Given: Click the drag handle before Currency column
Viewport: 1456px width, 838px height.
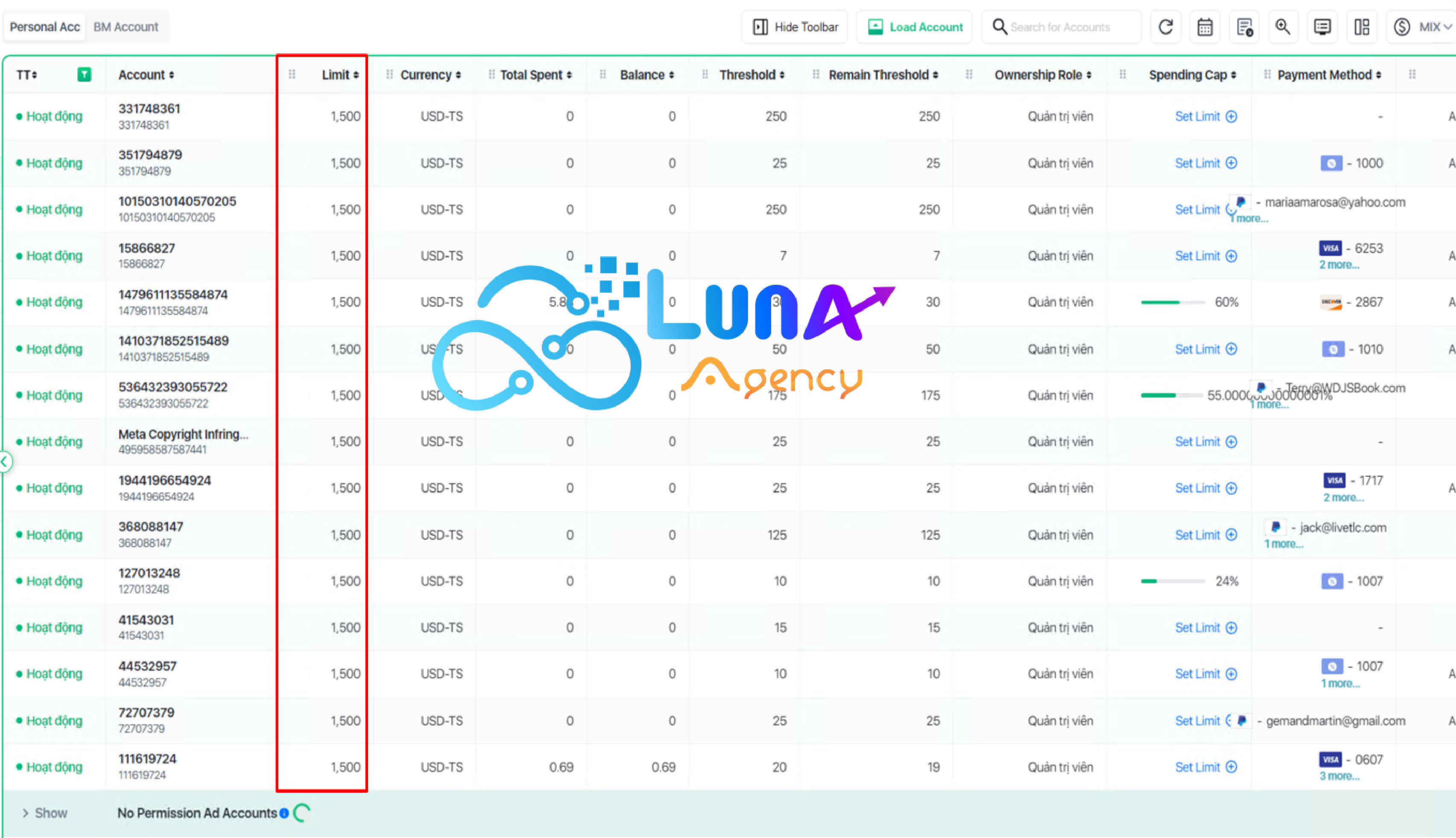Looking at the screenshot, I should point(389,74).
